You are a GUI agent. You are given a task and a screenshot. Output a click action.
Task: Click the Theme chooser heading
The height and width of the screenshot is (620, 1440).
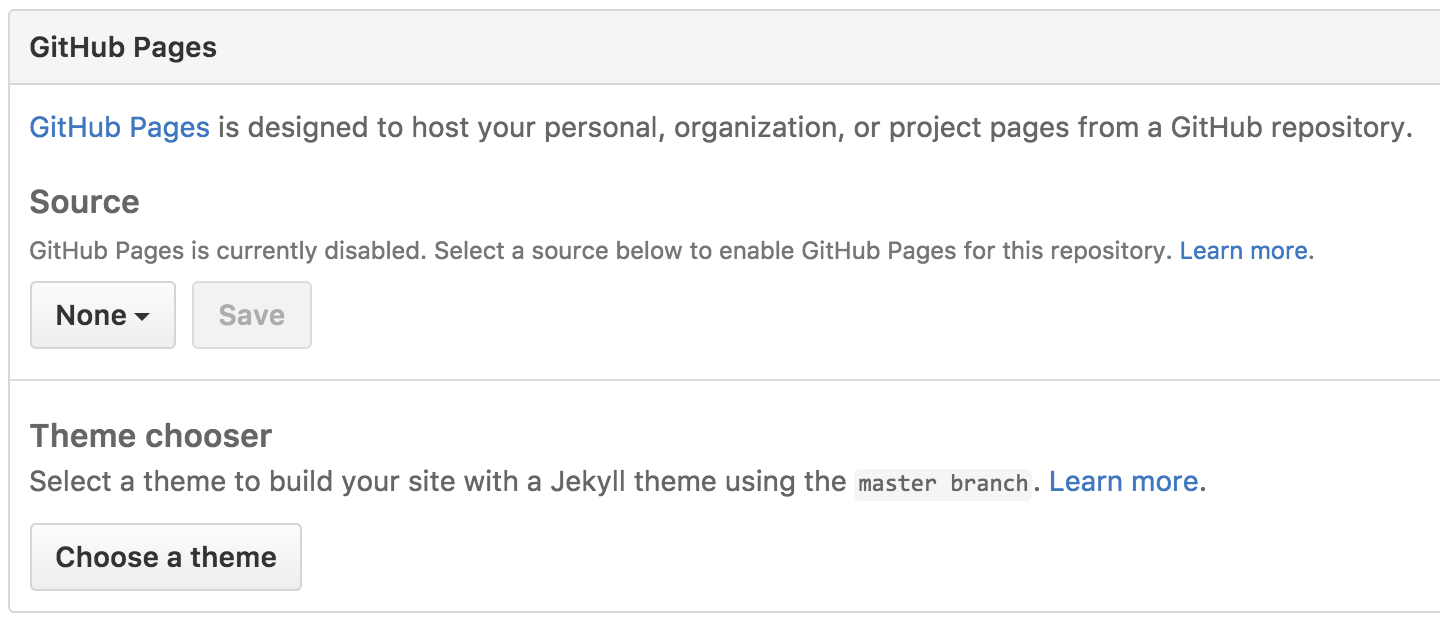tap(150, 435)
